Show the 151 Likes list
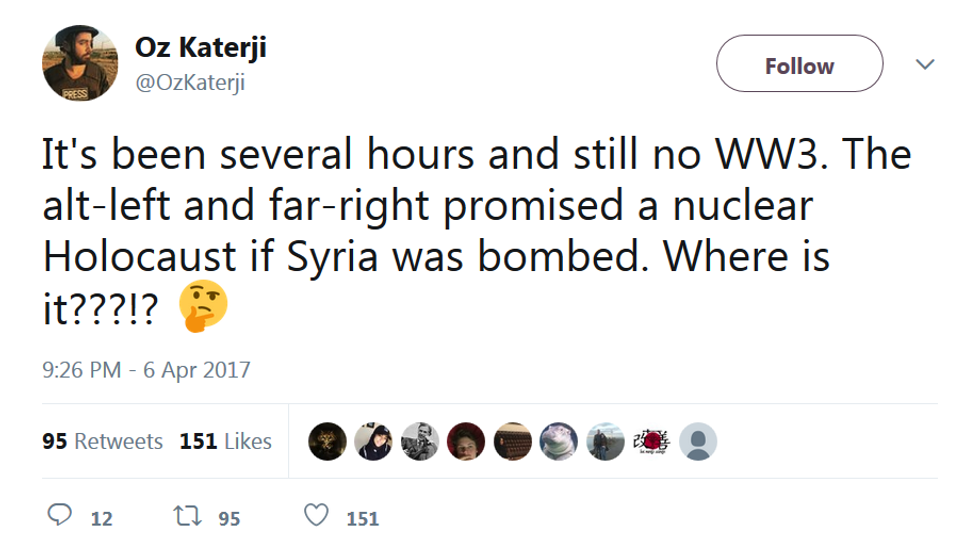This screenshot has width=980, height=552. click(225, 441)
